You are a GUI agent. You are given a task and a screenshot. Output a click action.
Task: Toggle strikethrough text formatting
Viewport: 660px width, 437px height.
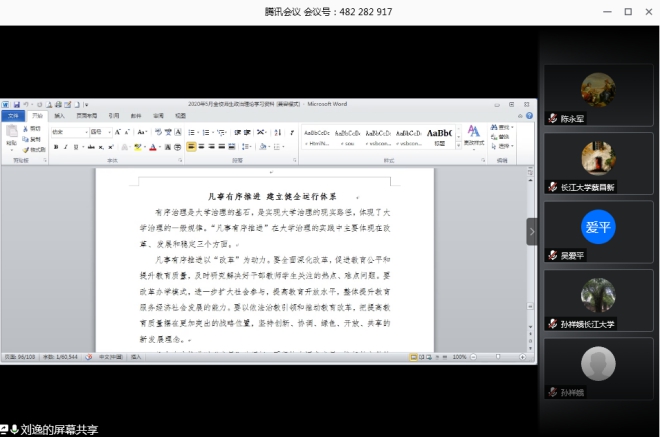(89, 147)
